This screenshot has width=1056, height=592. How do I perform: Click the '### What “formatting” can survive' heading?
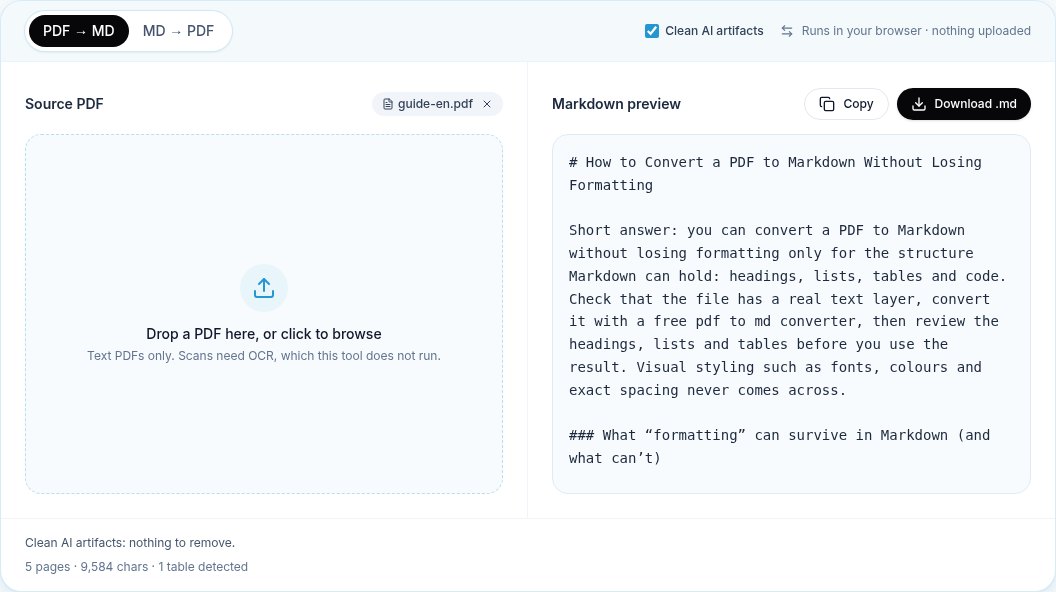point(779,447)
